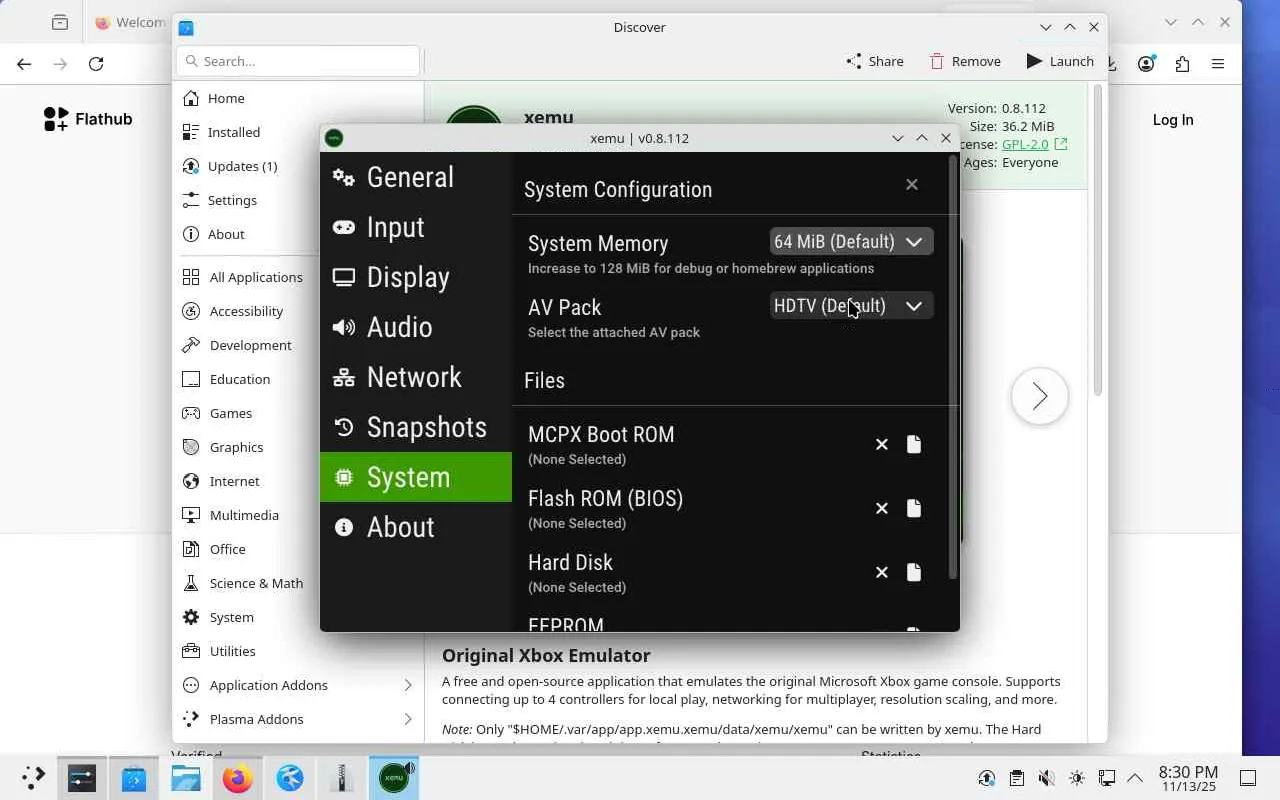Select All Applications in Discover
Screen dimensions: 1280x800
pyautogui.click(x=298, y=277)
